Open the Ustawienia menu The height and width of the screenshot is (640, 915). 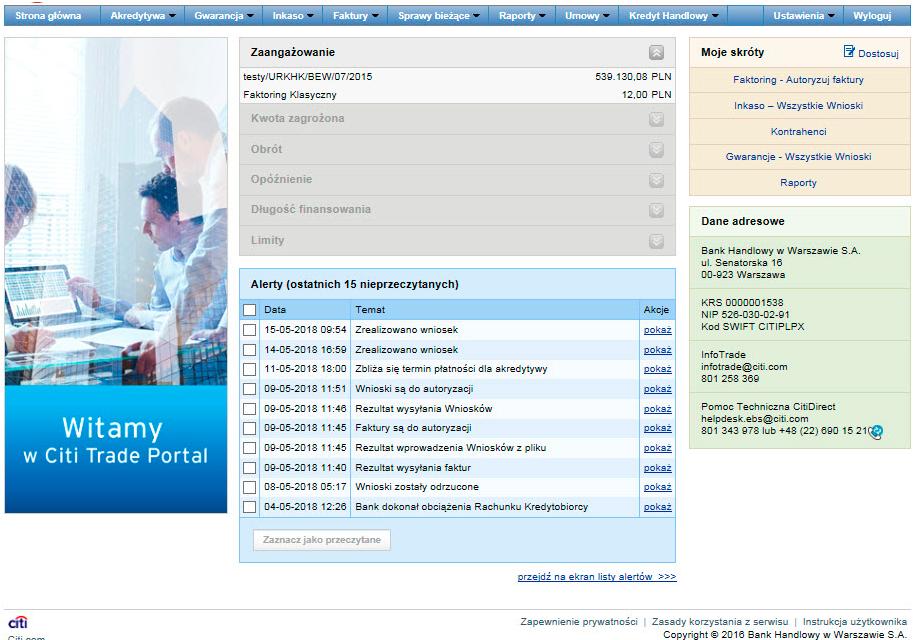pyautogui.click(x=804, y=16)
